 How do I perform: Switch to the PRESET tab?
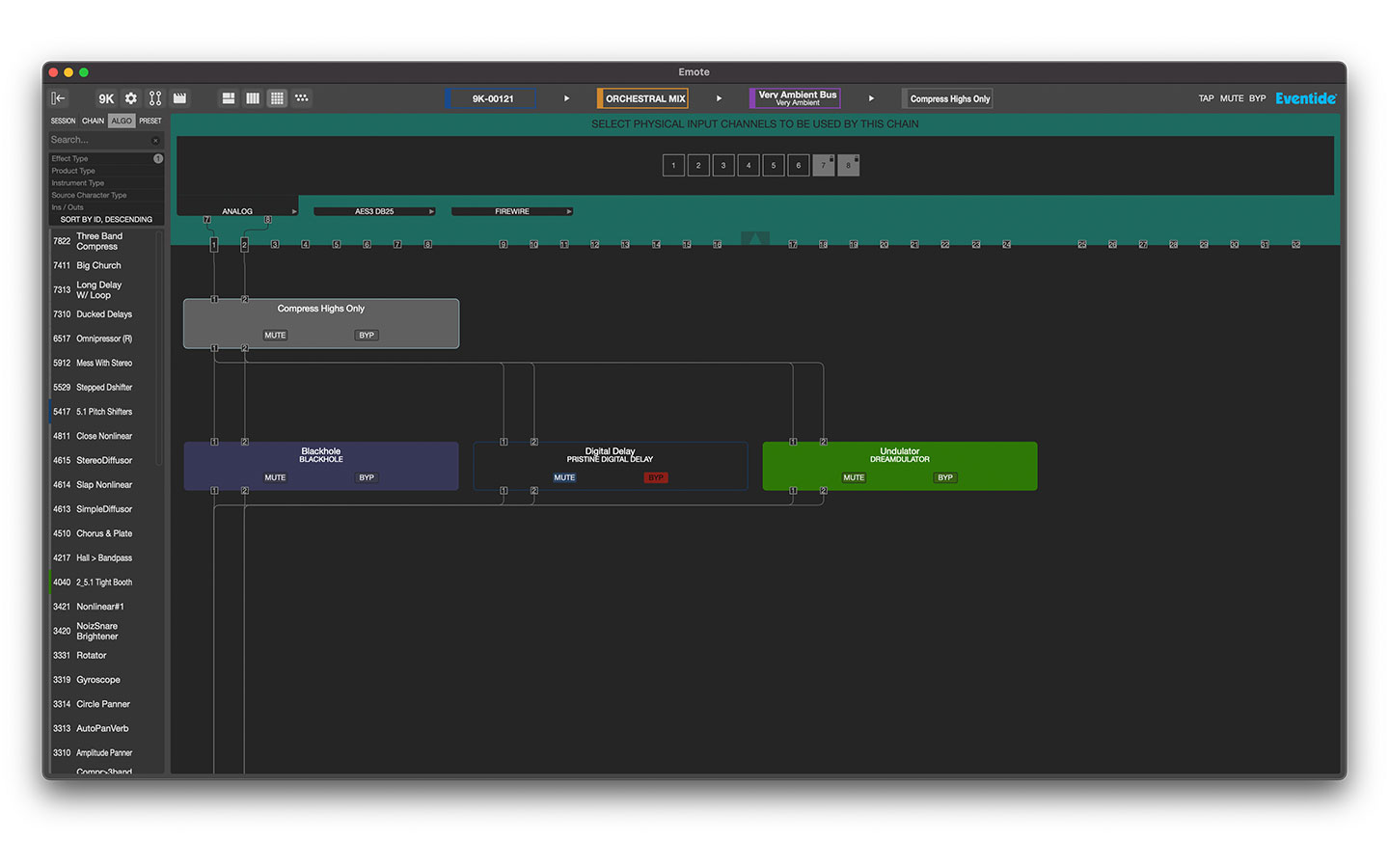[x=150, y=121]
